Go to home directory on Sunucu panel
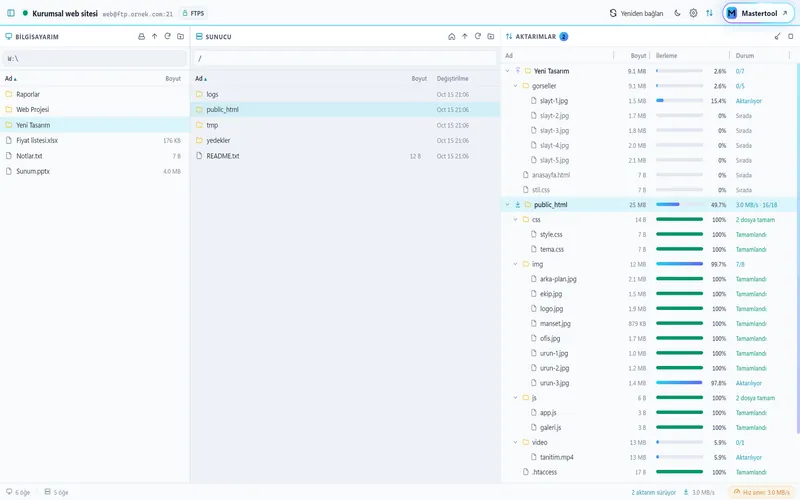 pyautogui.click(x=452, y=37)
